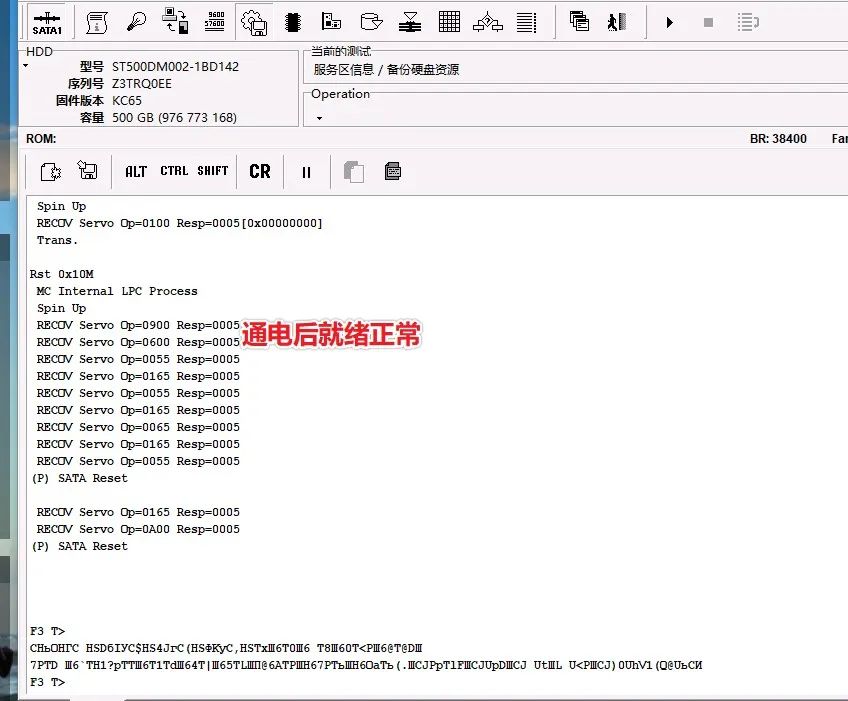848x701 pixels.
Task: Click the heads and platters icon
Action: click(410, 22)
